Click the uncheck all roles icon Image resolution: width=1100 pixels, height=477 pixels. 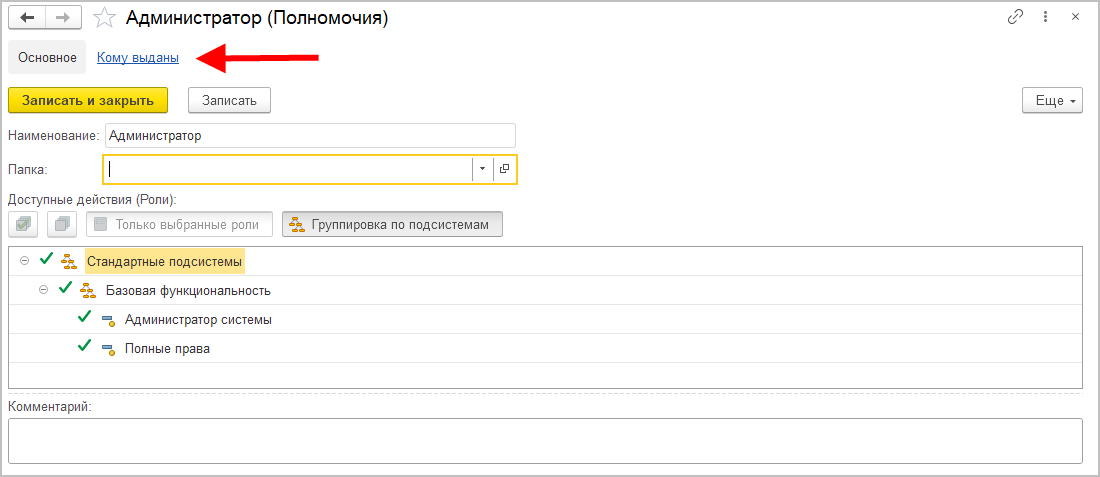62,224
